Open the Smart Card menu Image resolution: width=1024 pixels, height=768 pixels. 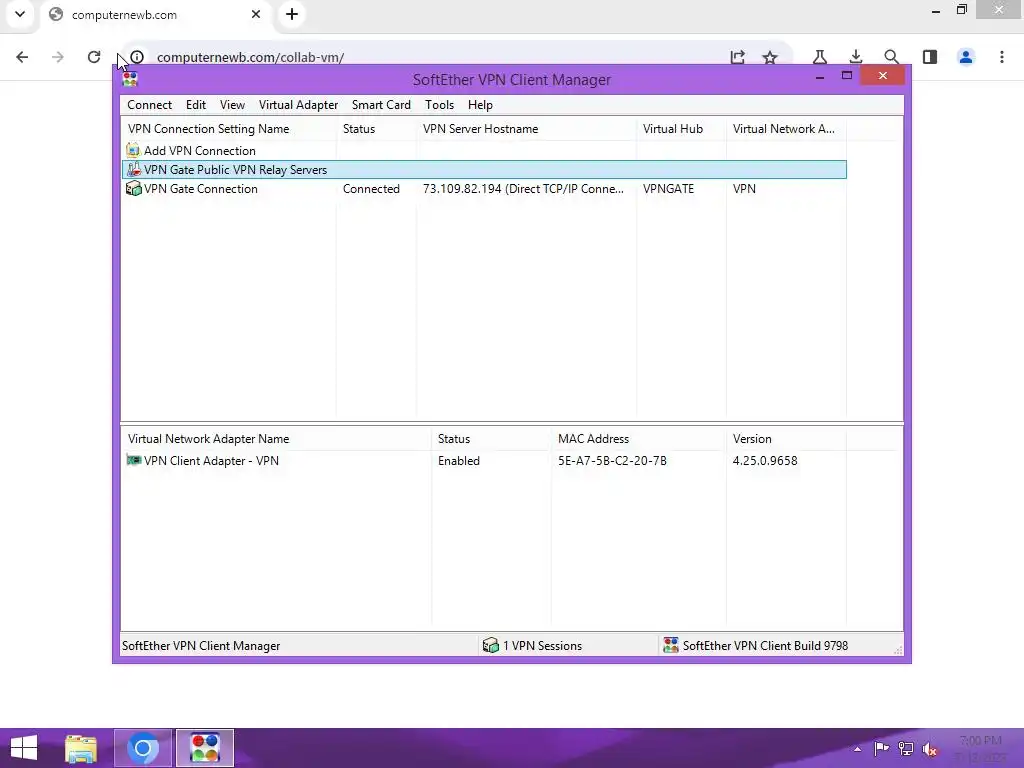[381, 105]
